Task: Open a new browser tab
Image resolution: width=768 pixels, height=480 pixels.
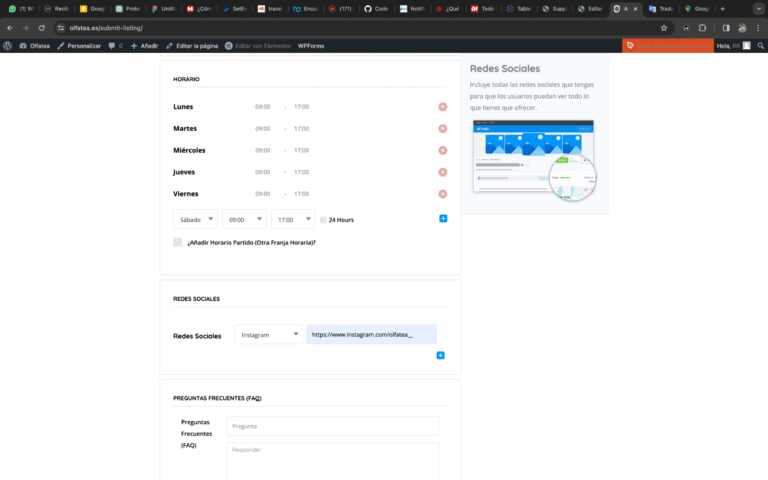Action: [722, 9]
